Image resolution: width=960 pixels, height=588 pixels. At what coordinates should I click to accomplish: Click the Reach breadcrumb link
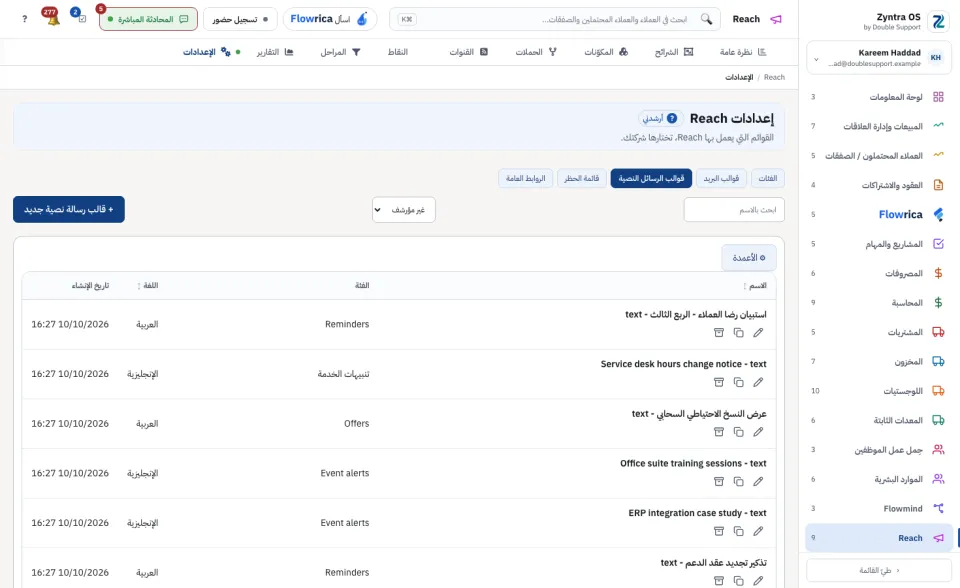point(774,77)
